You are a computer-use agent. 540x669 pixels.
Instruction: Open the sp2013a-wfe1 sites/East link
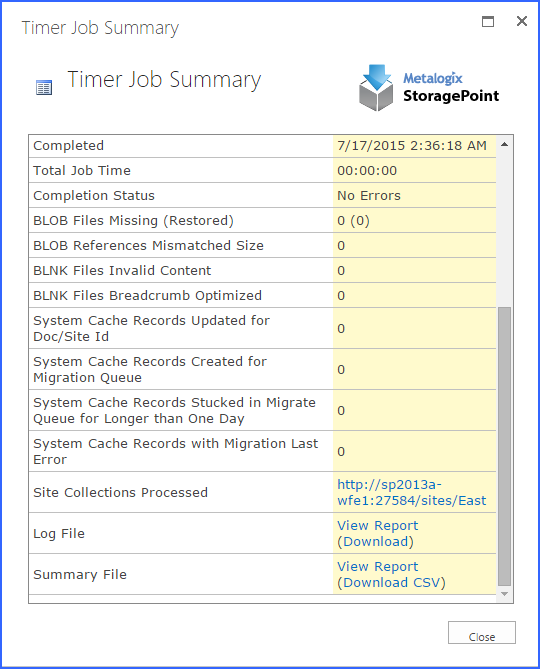[412, 492]
